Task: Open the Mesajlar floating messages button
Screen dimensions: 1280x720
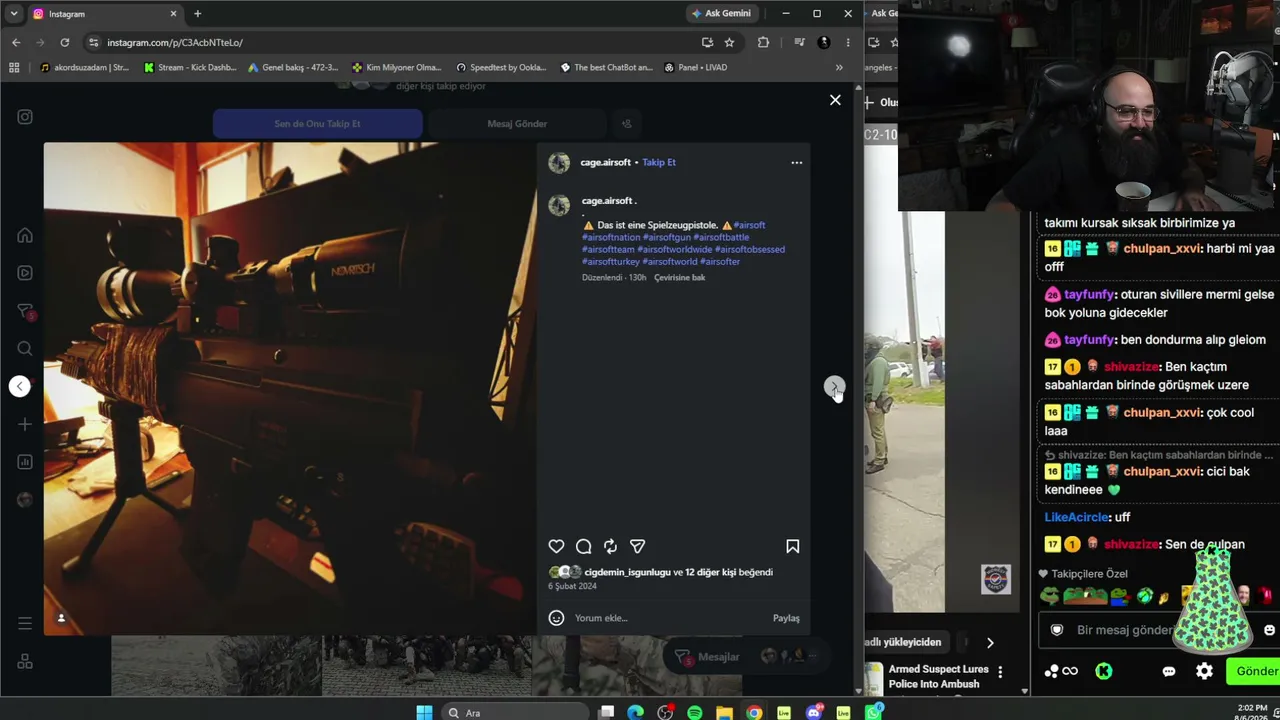Action: (x=707, y=656)
